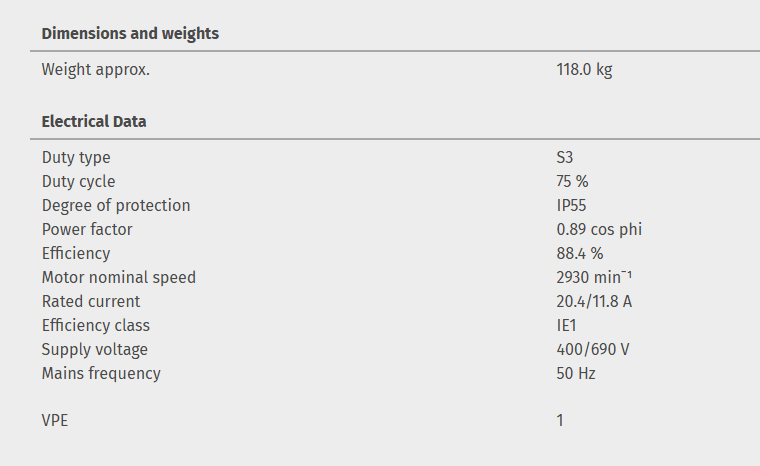The image size is (760, 466).
Task: Select the 118.0 kg weight value
Action: tap(584, 70)
